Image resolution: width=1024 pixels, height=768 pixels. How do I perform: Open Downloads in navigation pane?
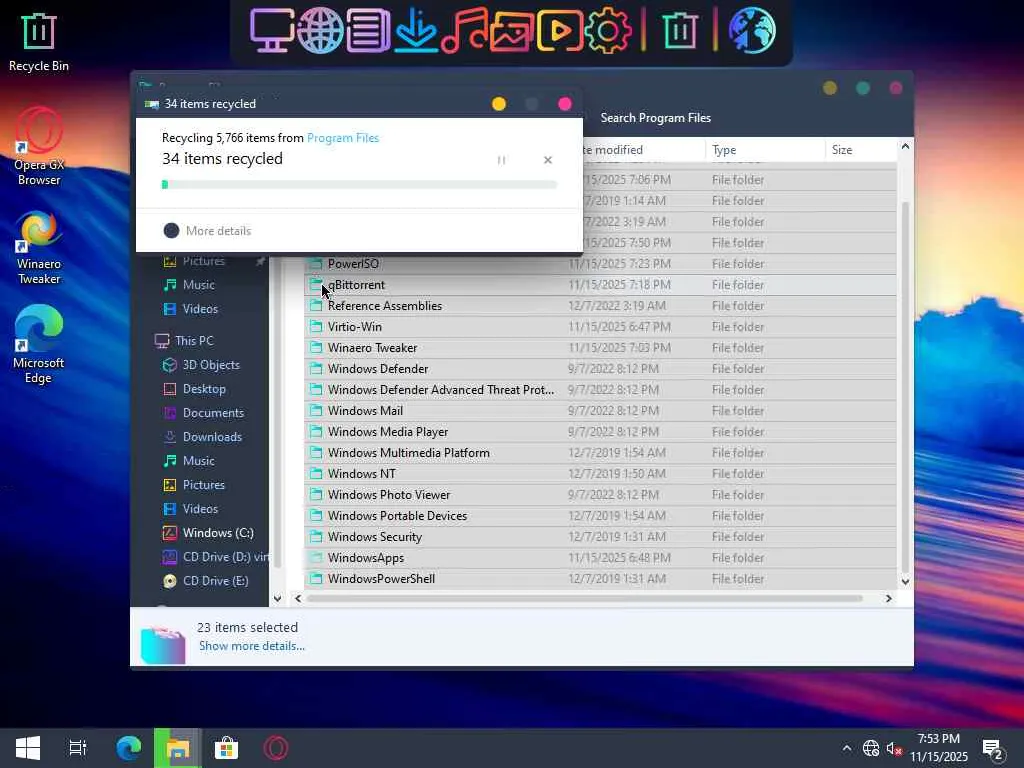click(202, 437)
